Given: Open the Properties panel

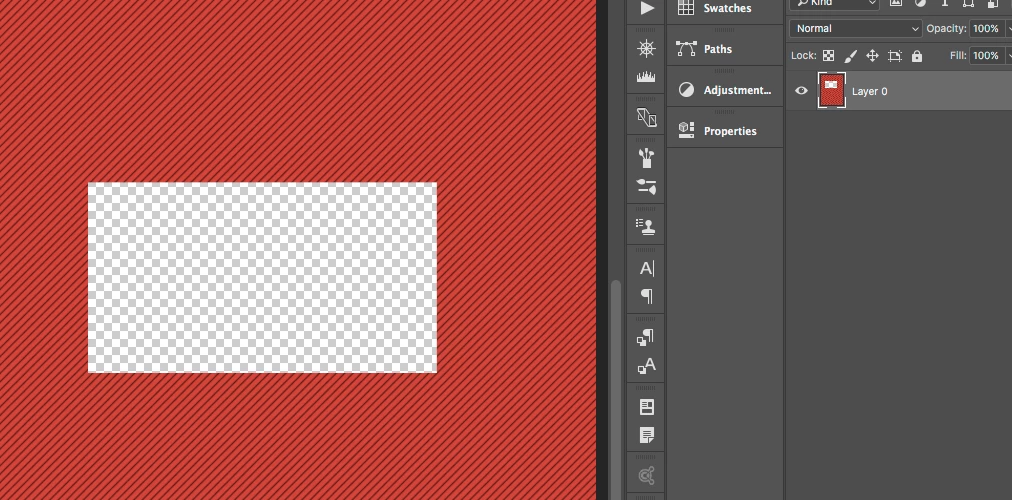Looking at the screenshot, I should coord(725,131).
